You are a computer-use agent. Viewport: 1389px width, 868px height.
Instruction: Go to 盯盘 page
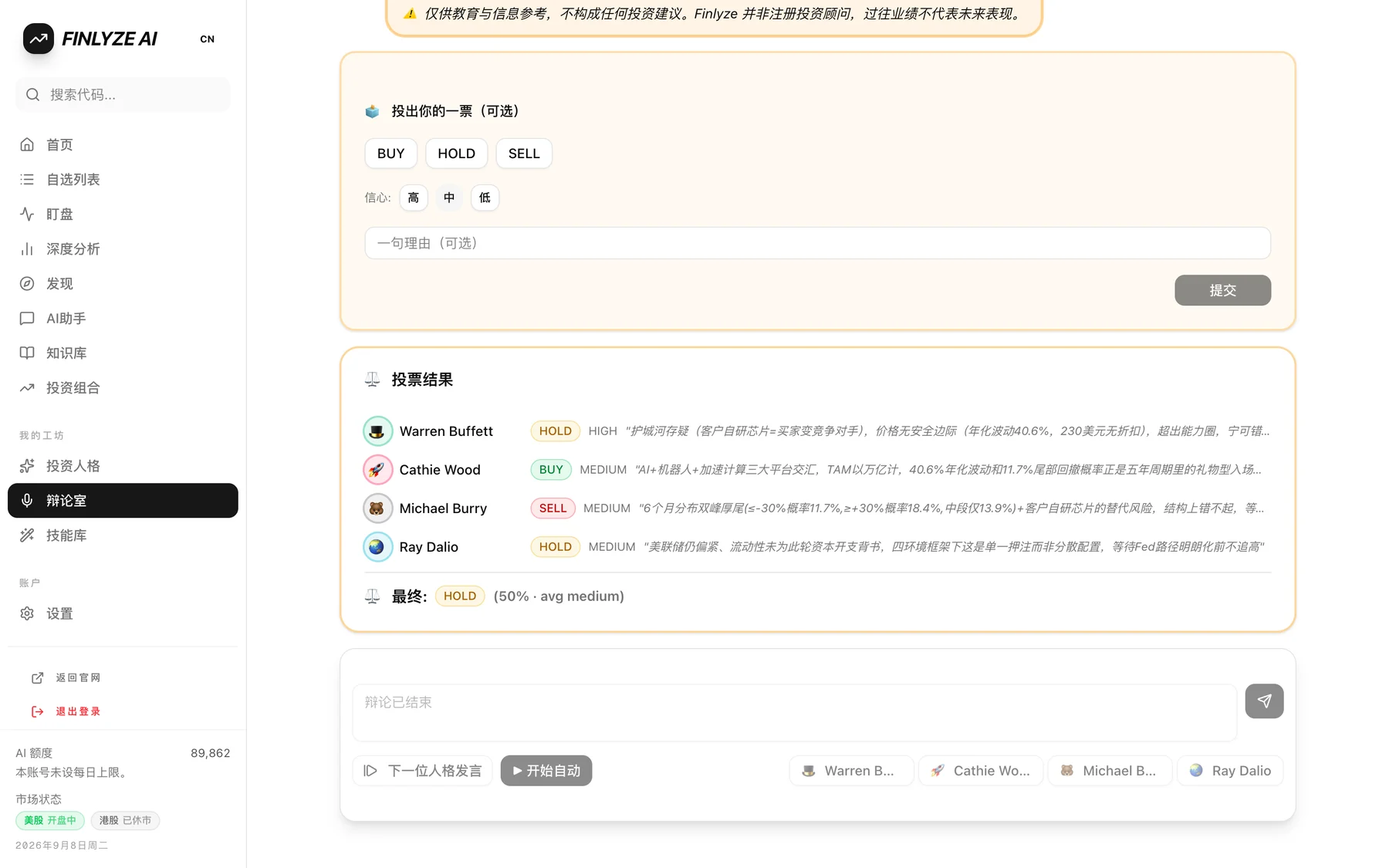click(x=123, y=214)
